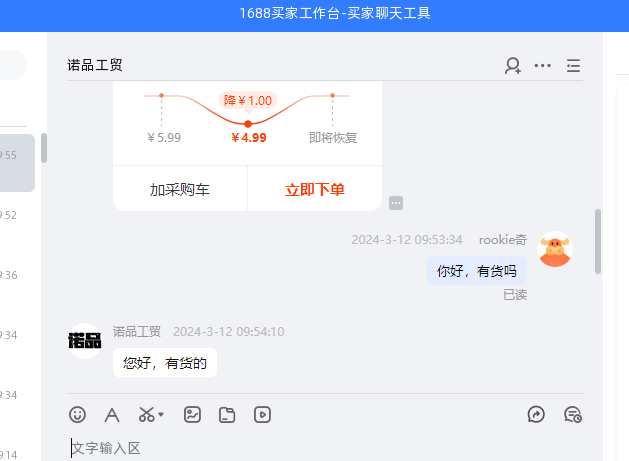The width and height of the screenshot is (629, 461).
Task: Click the add contact icon in the header
Action: 513,66
